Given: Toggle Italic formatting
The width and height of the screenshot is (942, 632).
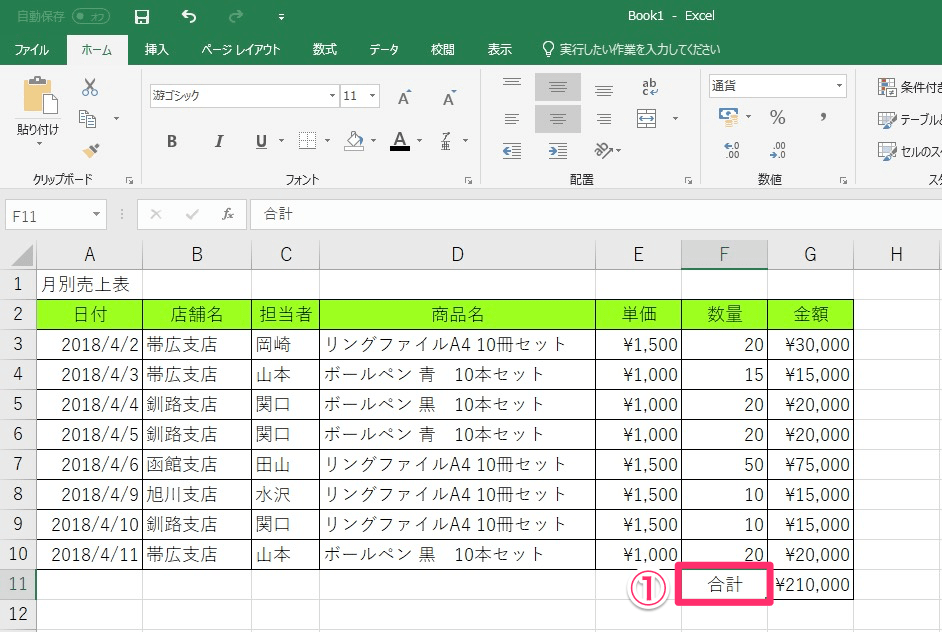Looking at the screenshot, I should click(219, 141).
